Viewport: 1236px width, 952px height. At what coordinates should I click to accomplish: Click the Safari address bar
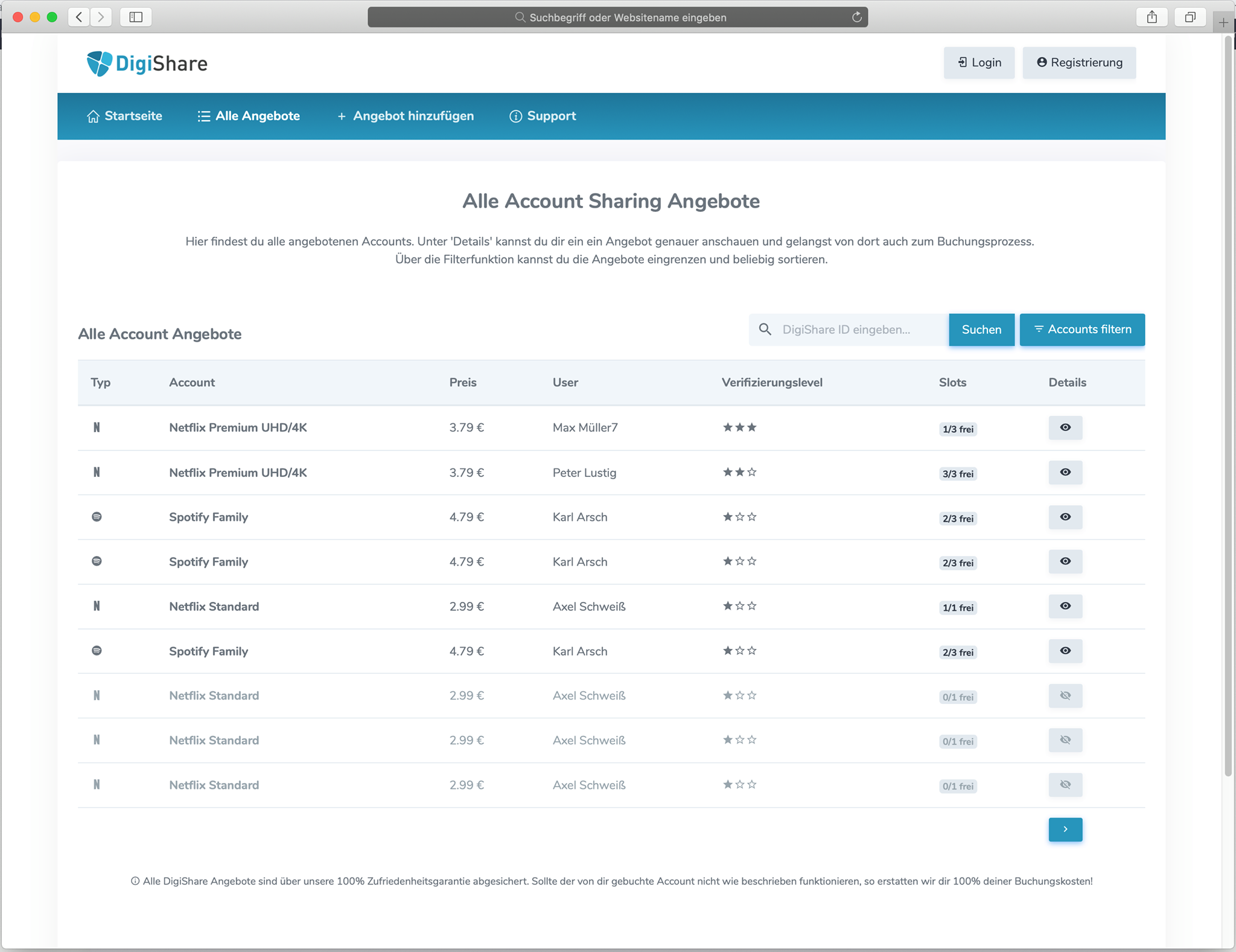(x=617, y=17)
